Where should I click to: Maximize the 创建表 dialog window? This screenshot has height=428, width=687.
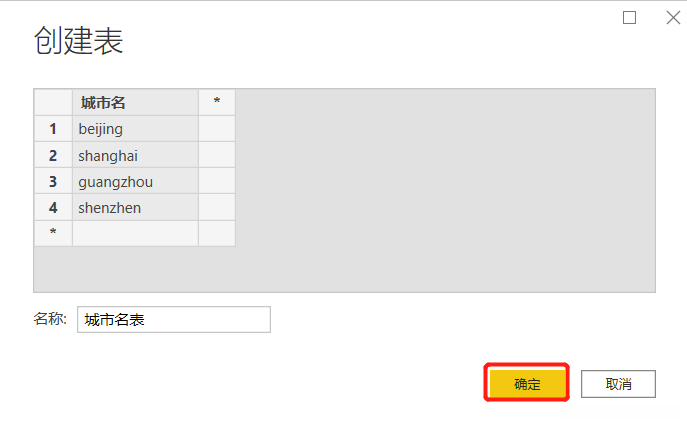tap(629, 17)
